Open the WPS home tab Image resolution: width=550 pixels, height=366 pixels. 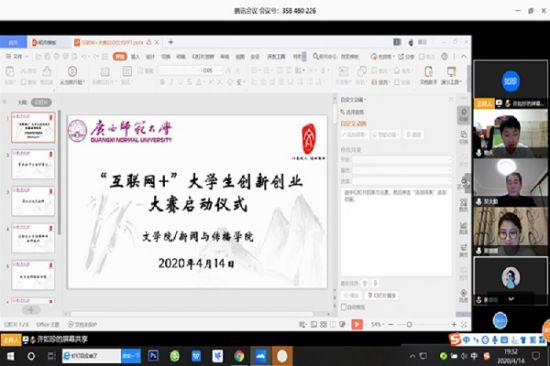point(13,42)
